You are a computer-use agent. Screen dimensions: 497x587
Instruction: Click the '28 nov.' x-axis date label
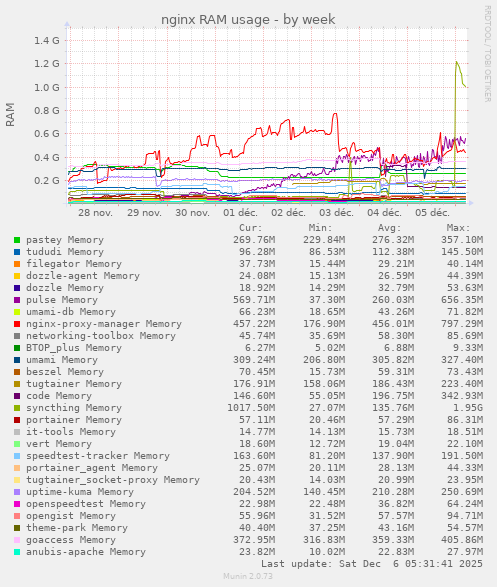click(x=95, y=213)
